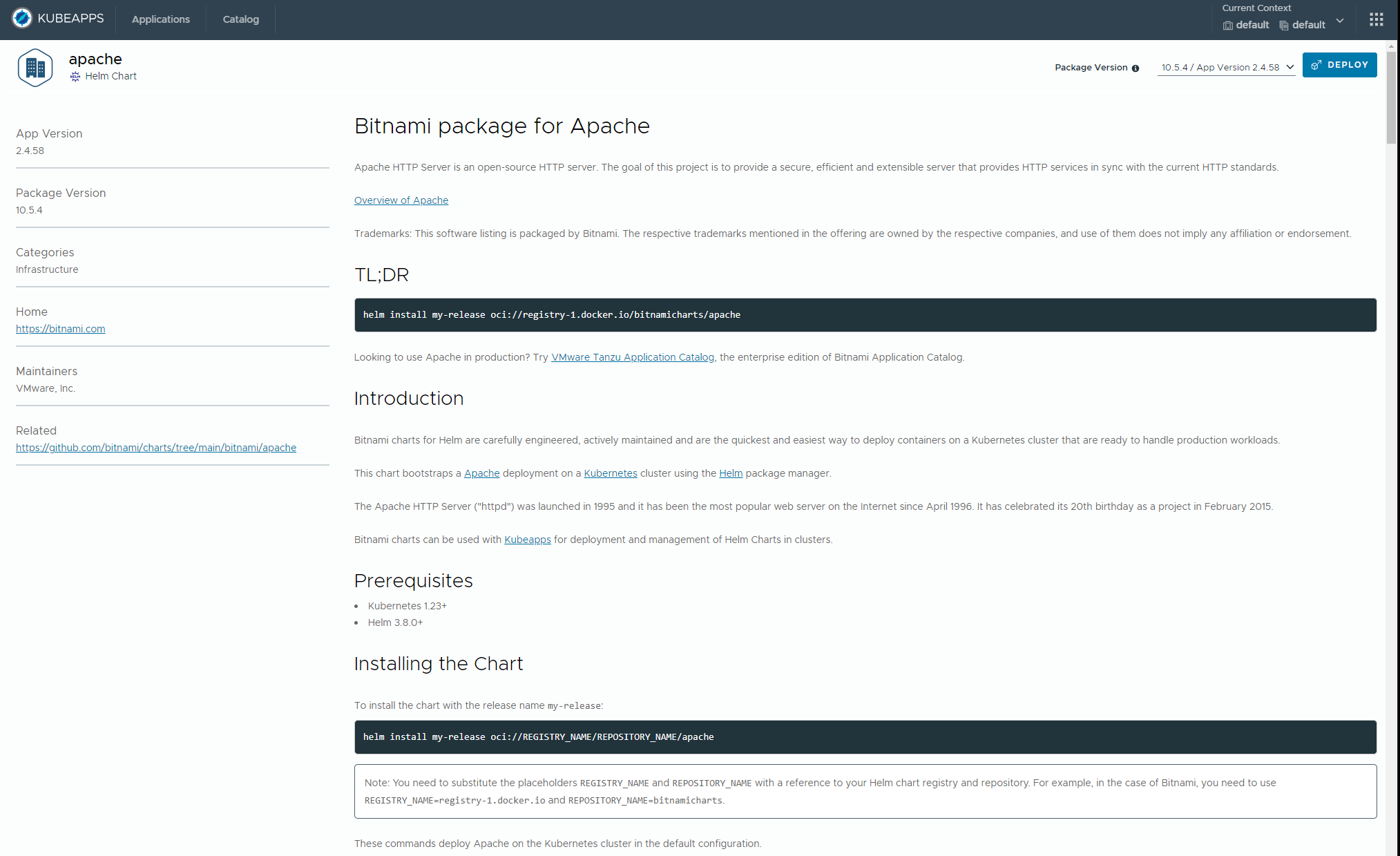
Task: Click the Helm link in Introduction
Action: (730, 473)
